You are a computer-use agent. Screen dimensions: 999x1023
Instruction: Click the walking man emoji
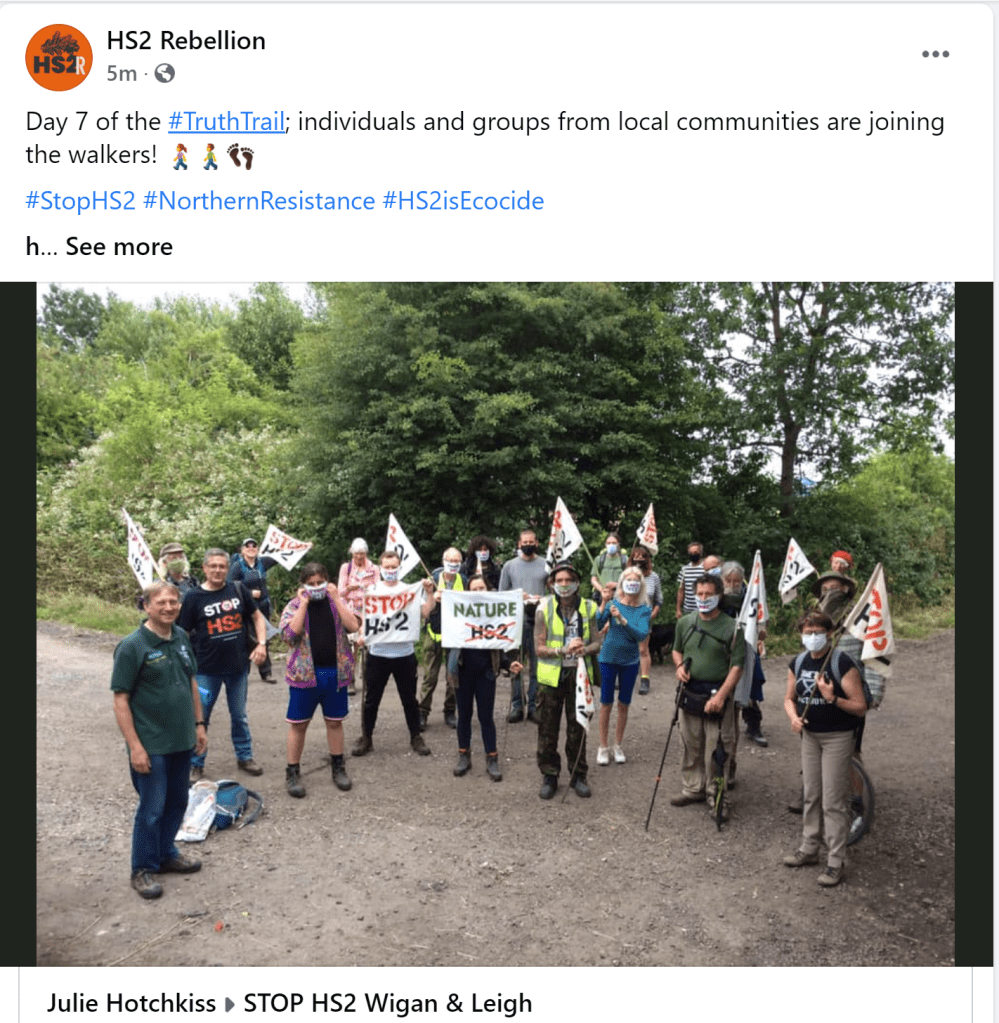[209, 157]
